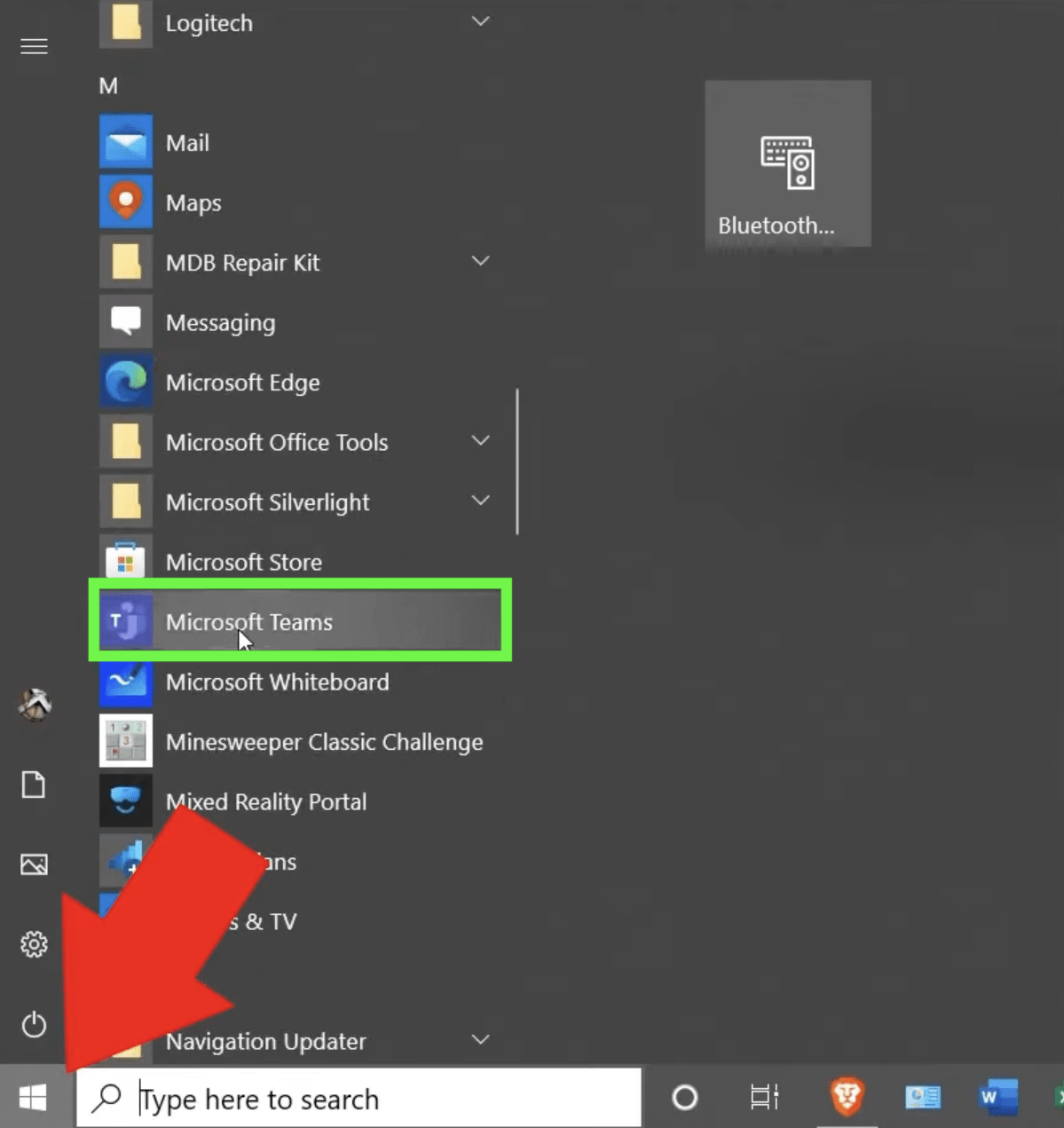Expand the Microsoft Silverlight chevron
Screen dimensions: 1064x1128
click(480, 501)
